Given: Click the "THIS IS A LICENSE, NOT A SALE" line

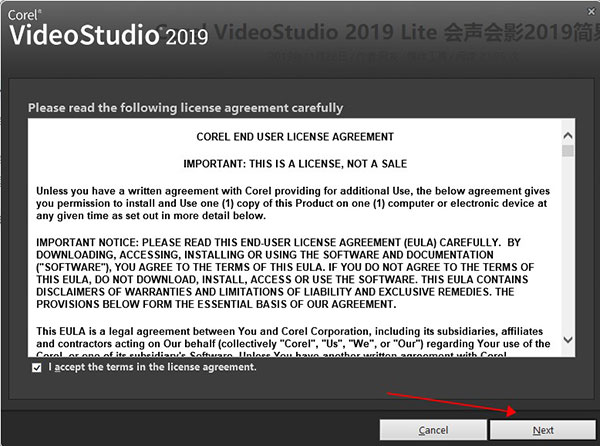Looking at the screenshot, I should (x=296, y=163).
